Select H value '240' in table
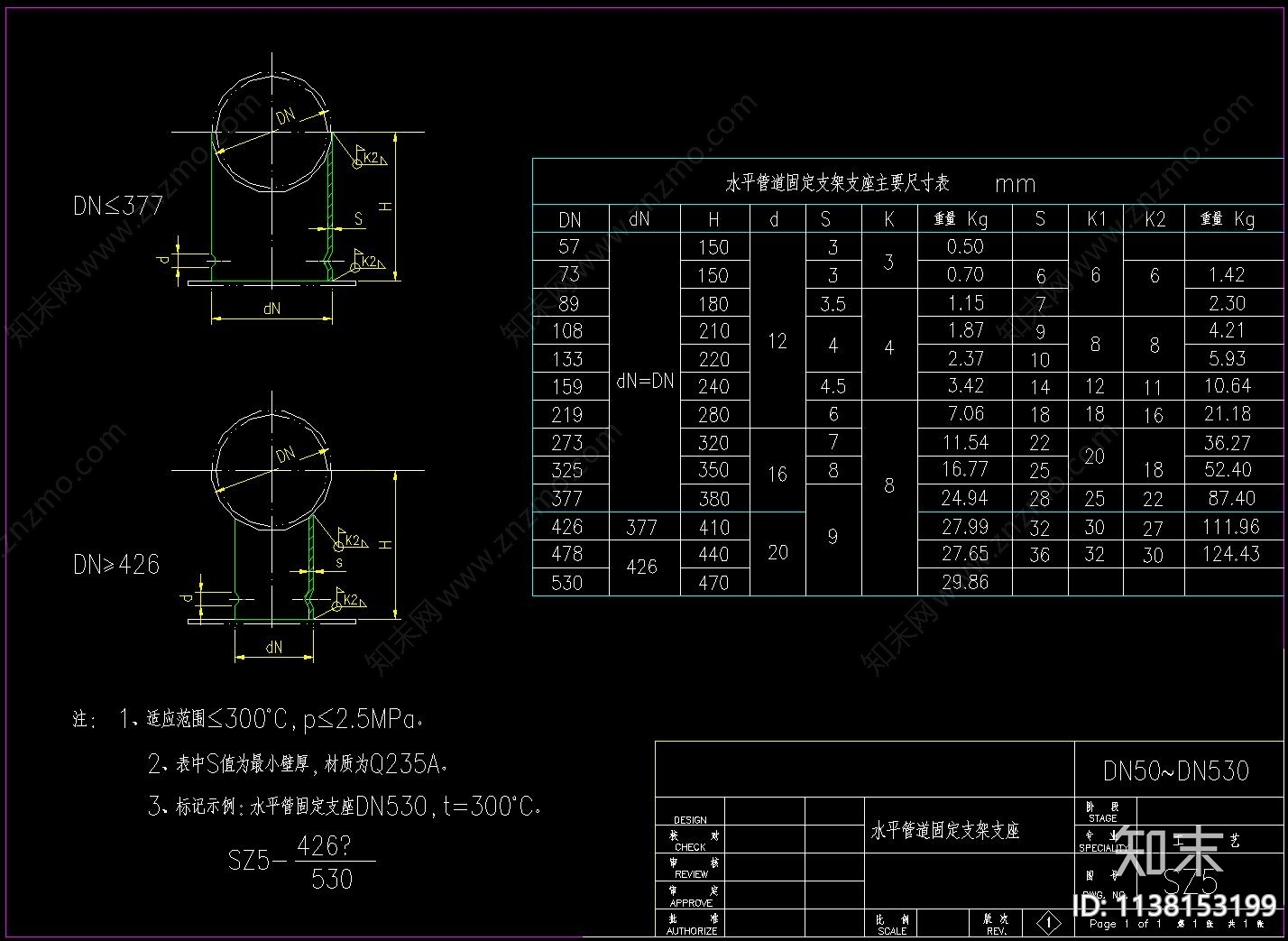1288x941 pixels. [713, 386]
